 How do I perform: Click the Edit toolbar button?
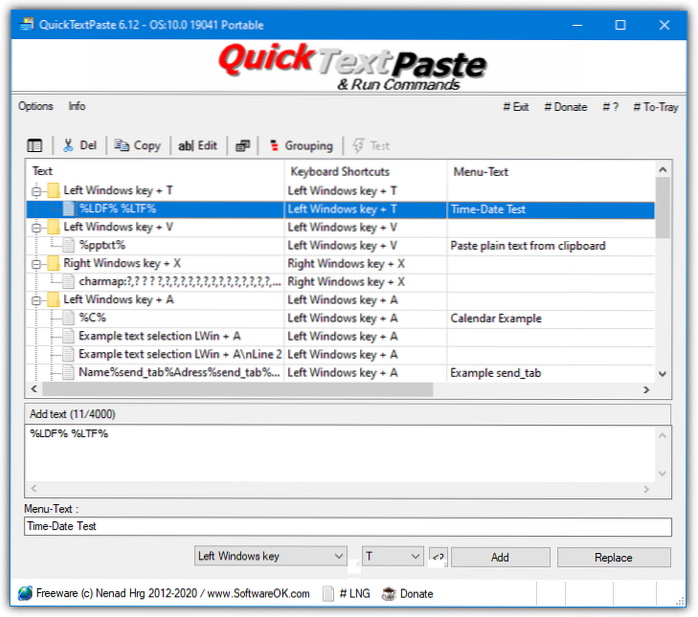(x=197, y=145)
